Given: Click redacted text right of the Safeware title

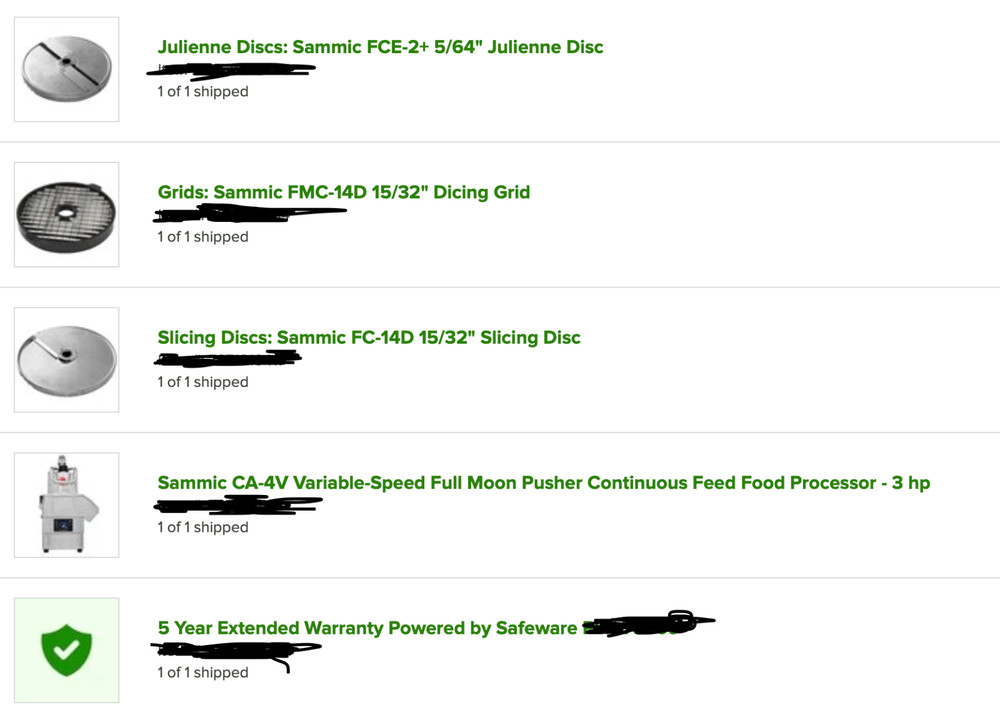Looking at the screenshot, I should click(x=645, y=626).
